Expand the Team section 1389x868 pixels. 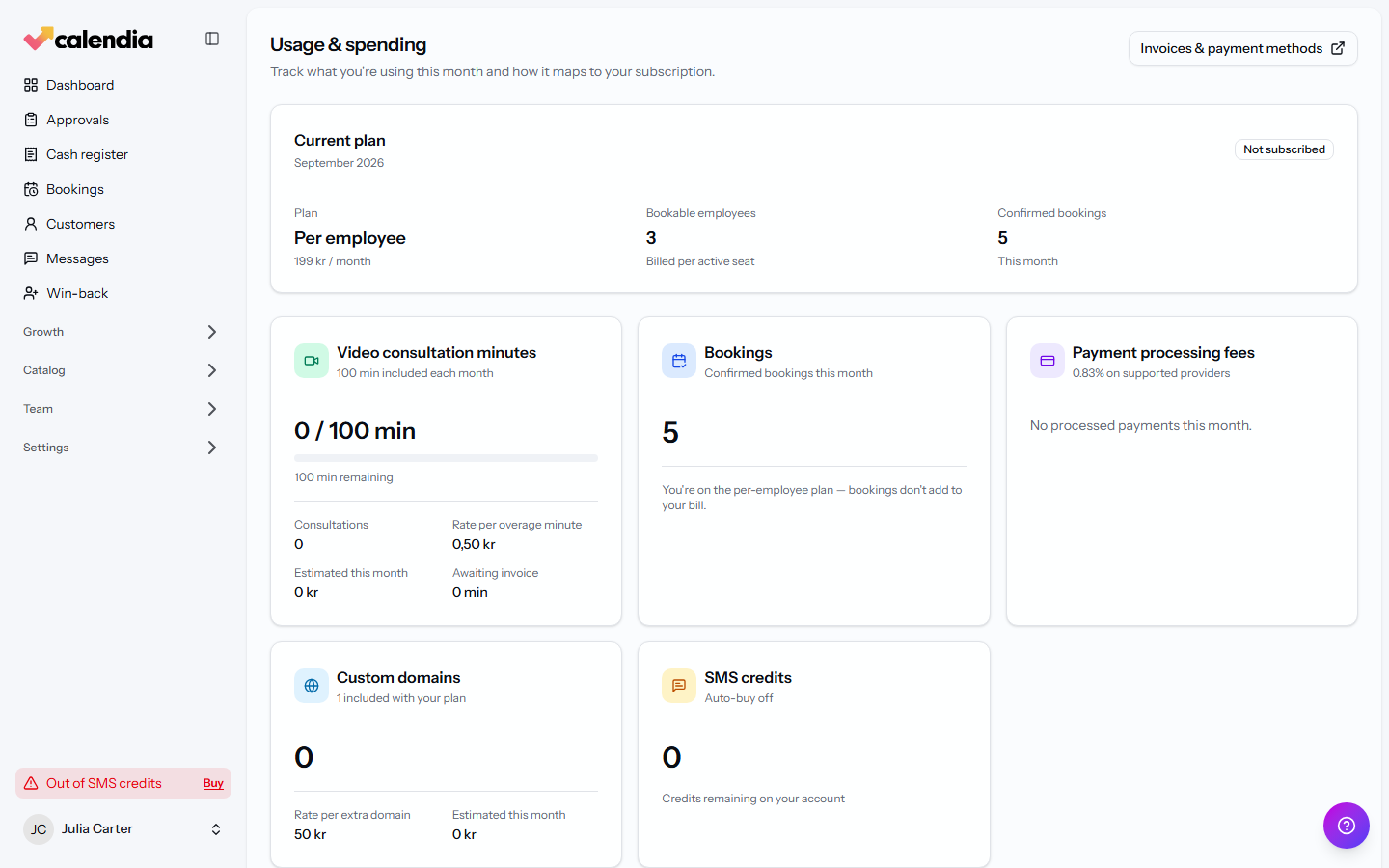(123, 409)
